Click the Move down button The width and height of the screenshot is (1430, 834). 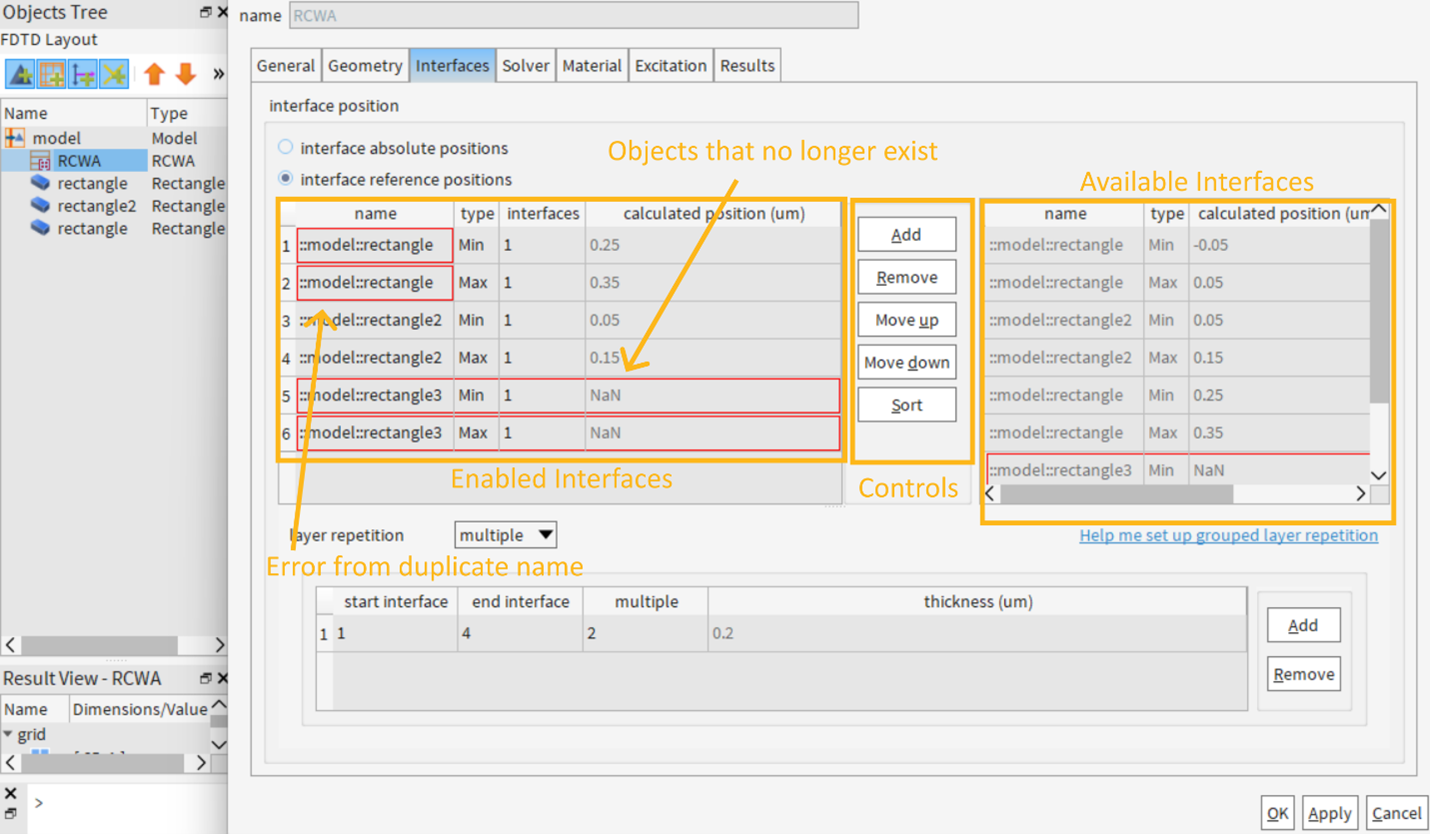(x=907, y=362)
